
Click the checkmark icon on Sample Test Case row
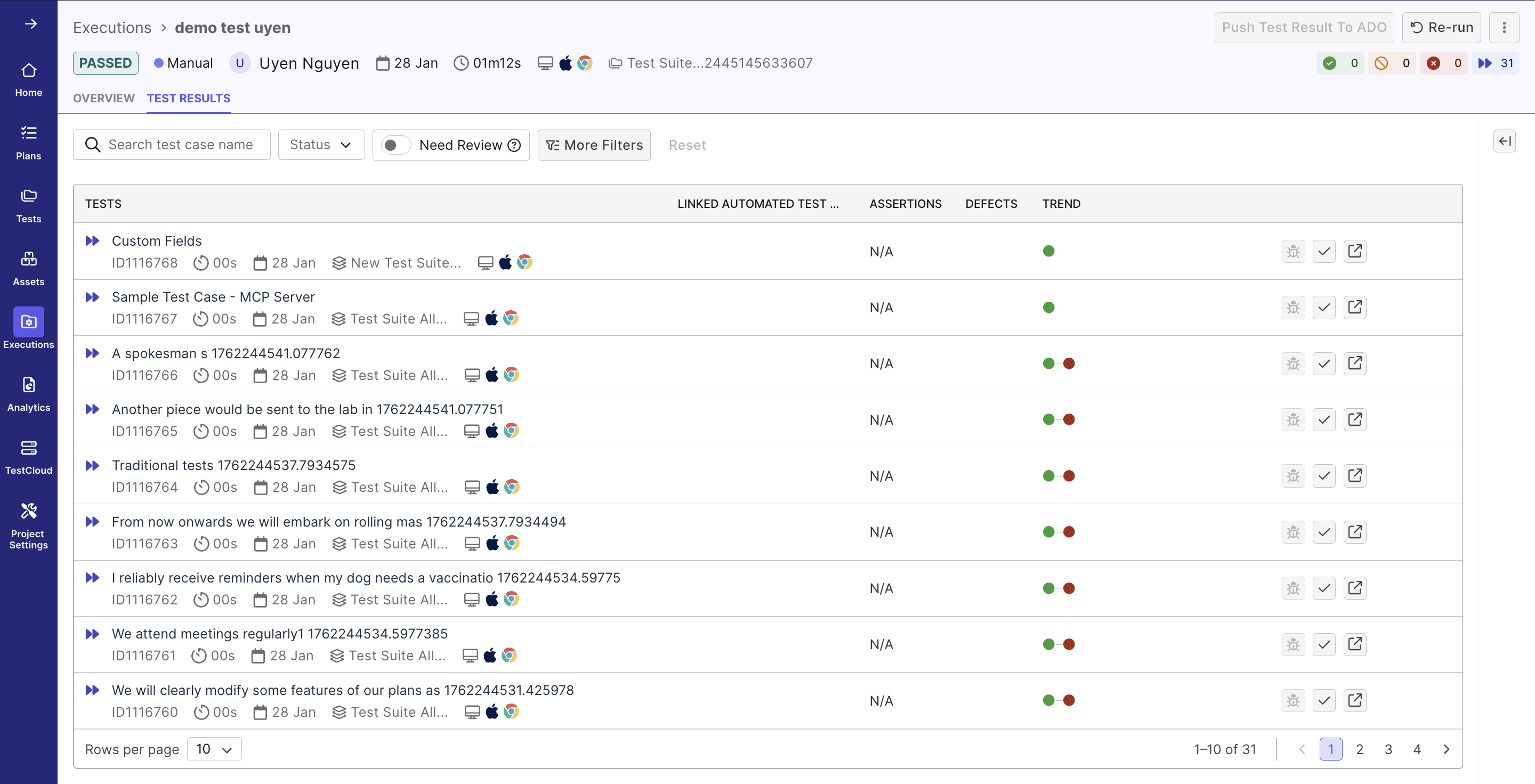(1323, 307)
